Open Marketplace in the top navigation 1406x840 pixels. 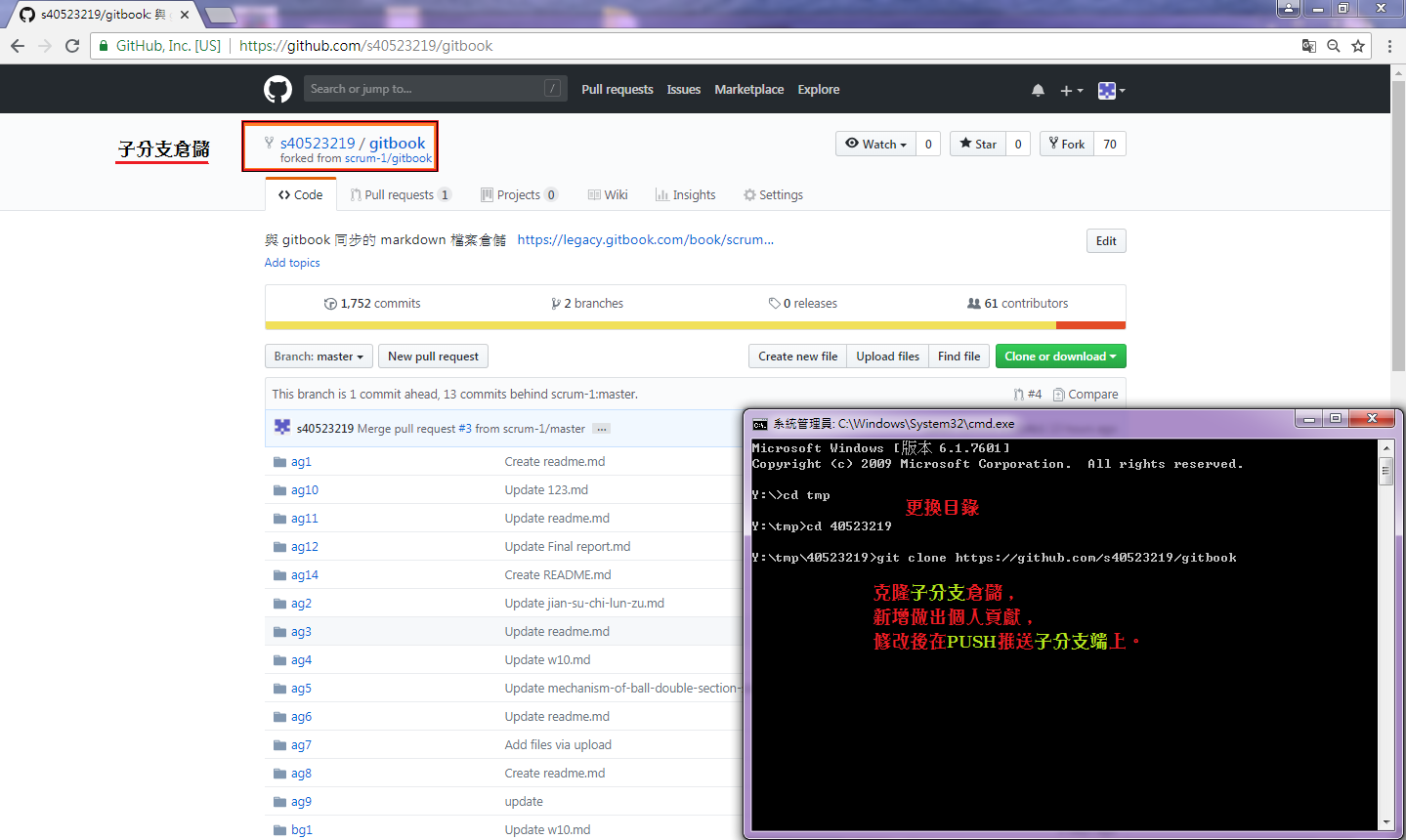[x=749, y=90]
